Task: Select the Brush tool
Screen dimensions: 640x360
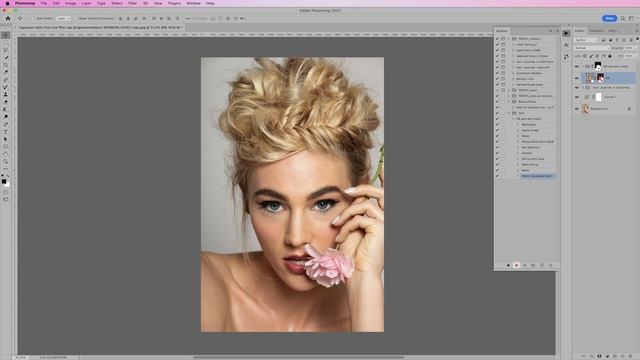Action: pyautogui.click(x=6, y=87)
